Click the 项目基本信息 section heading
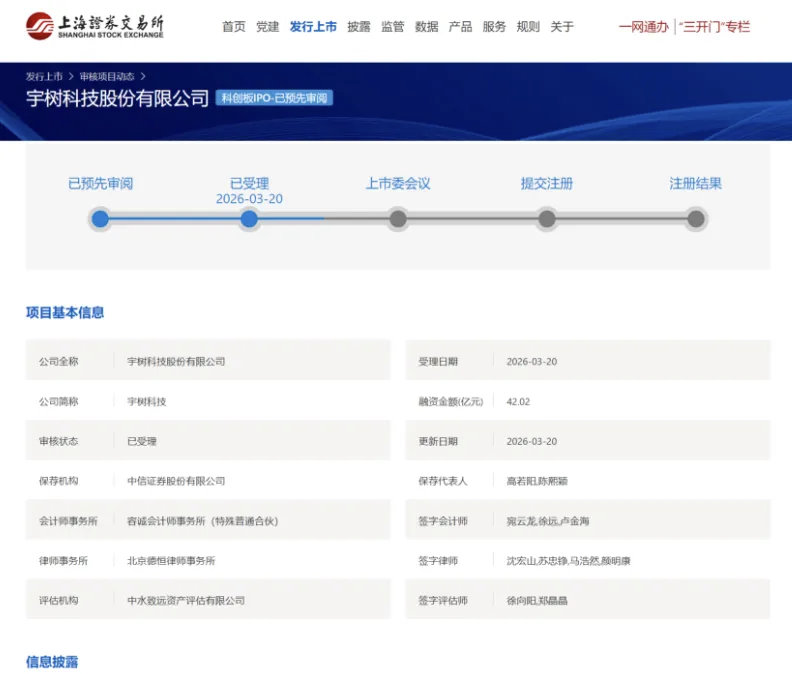Viewport: 792px width, 674px height. click(x=65, y=312)
